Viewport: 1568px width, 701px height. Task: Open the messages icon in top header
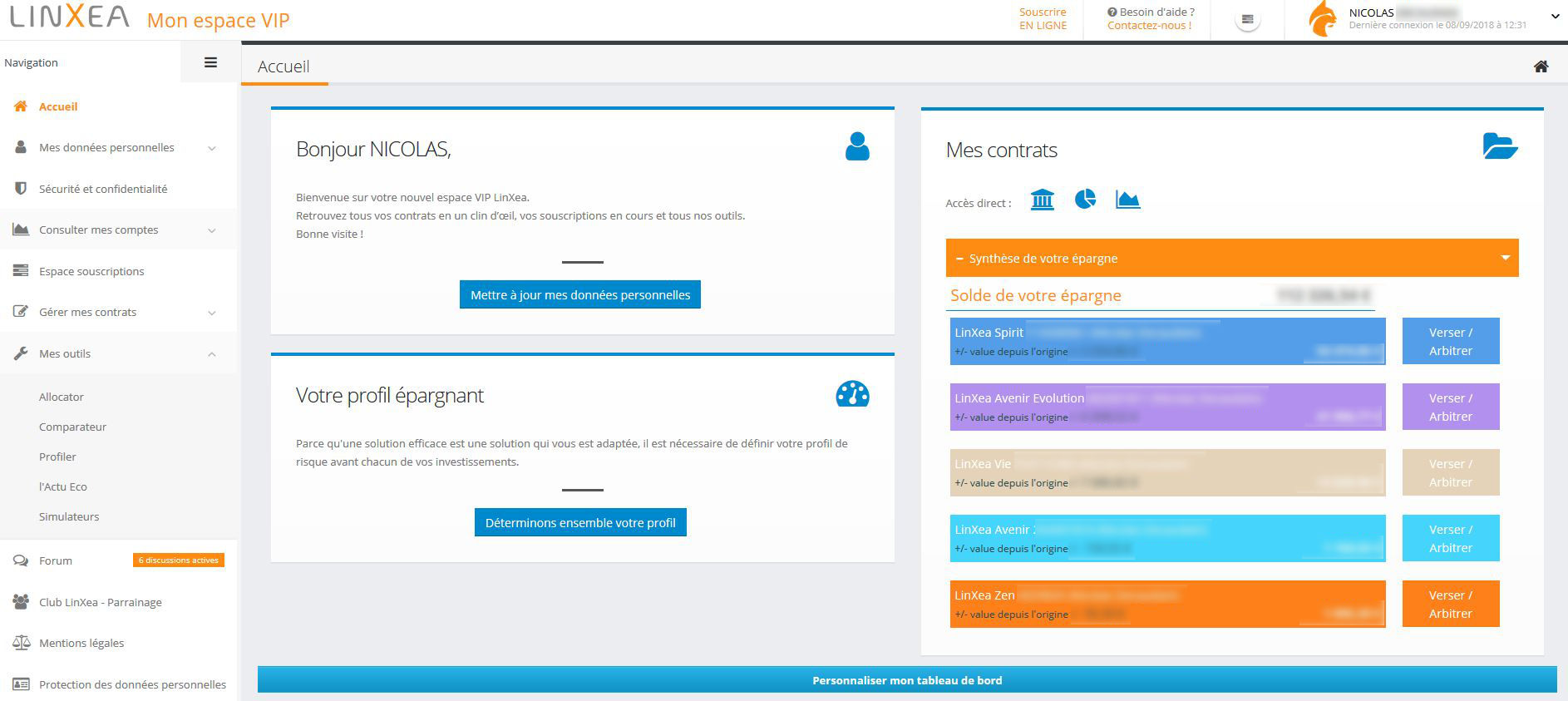[1247, 19]
